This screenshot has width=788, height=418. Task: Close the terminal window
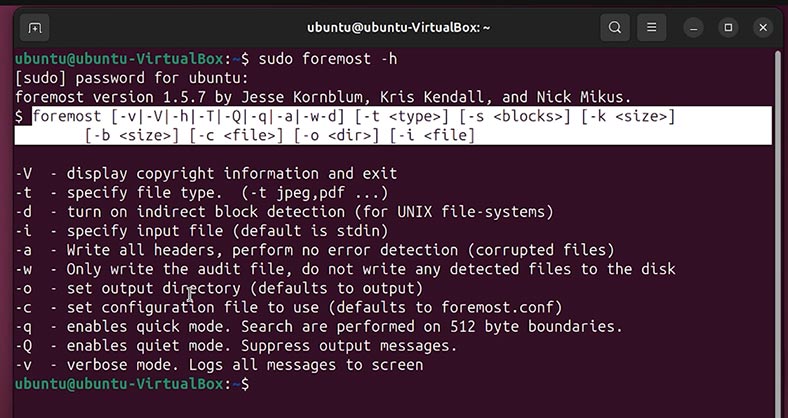[763, 28]
